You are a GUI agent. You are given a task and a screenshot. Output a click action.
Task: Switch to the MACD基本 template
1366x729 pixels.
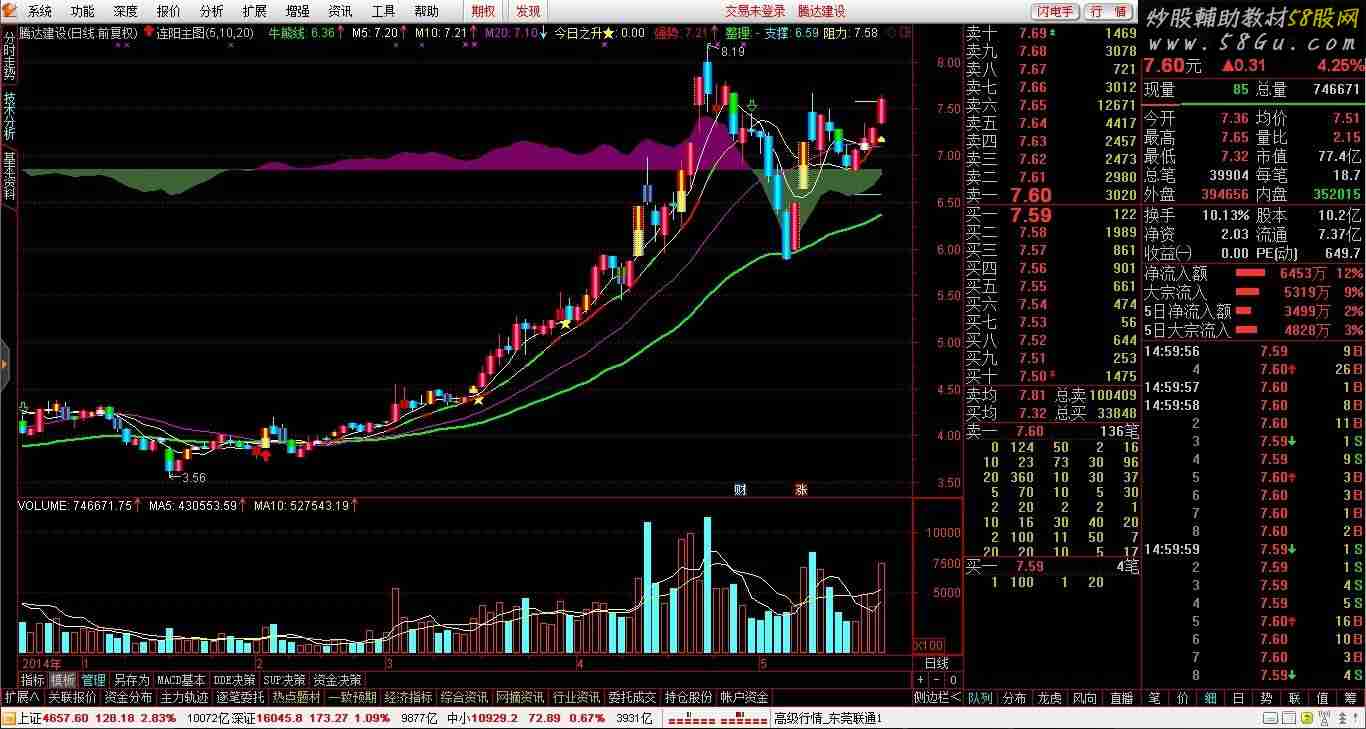pyautogui.click(x=182, y=679)
